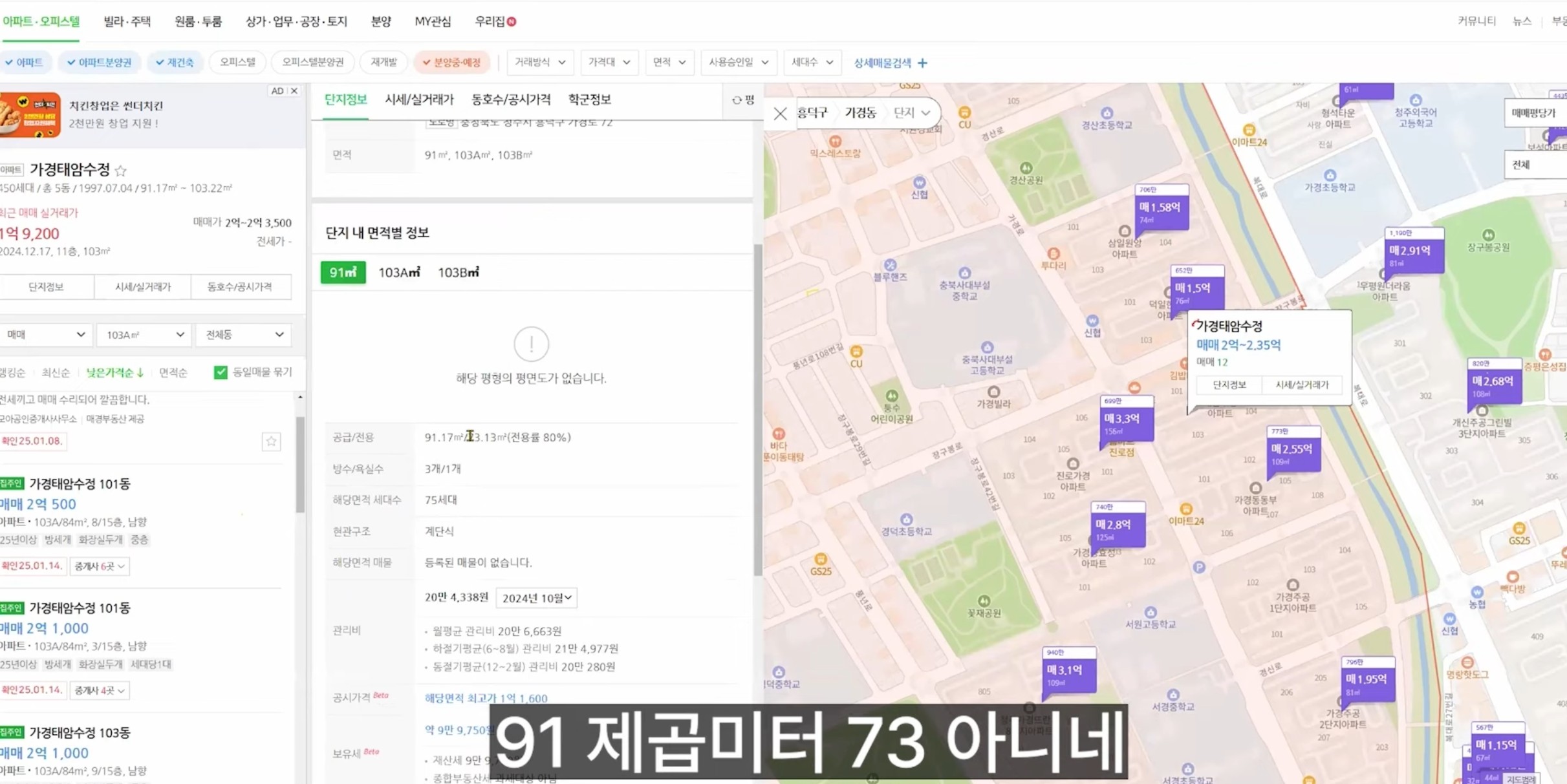Disable the 분양중·예정 filter chip
The image size is (1567, 784).
click(451, 62)
